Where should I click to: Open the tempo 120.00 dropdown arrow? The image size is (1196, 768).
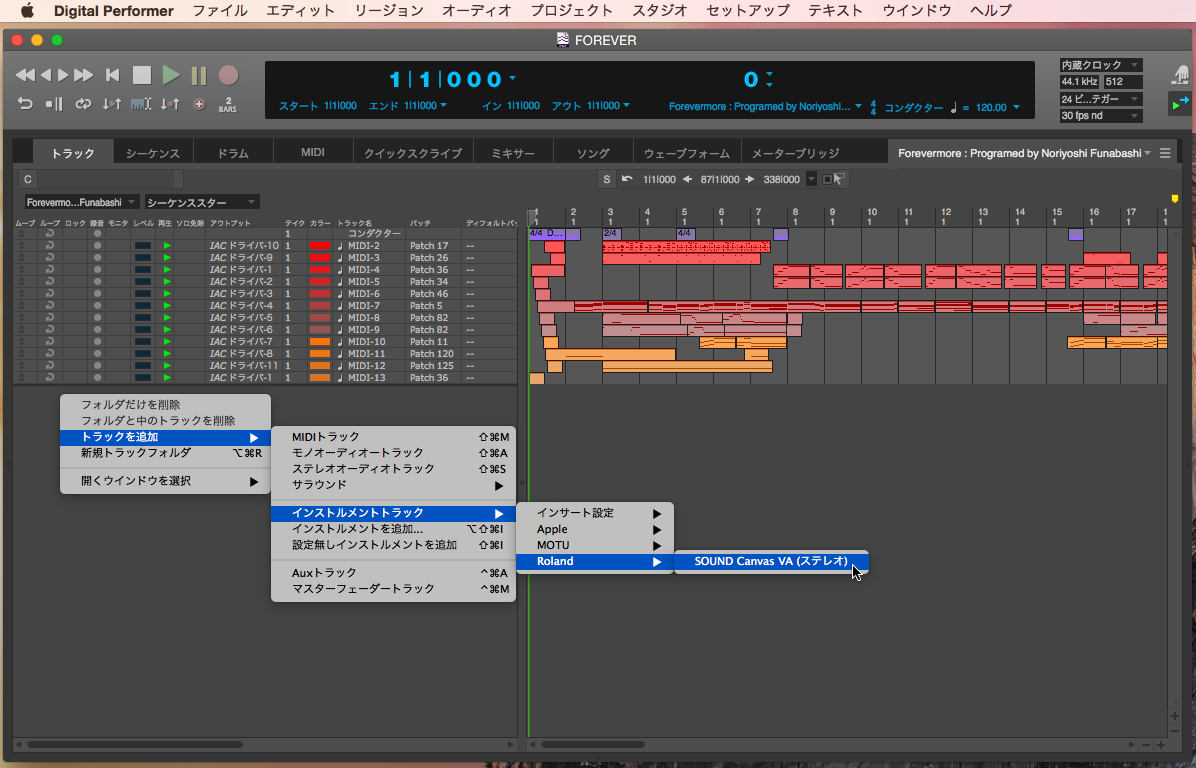tap(1016, 108)
